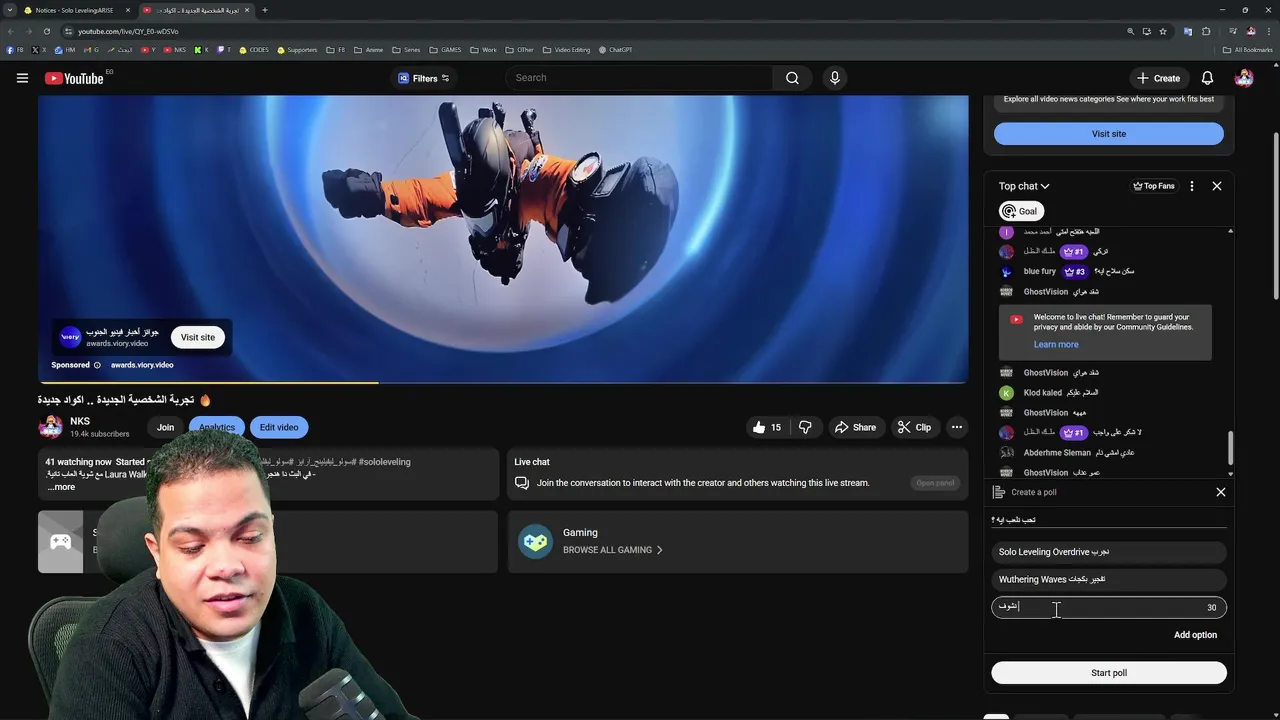Edit Wuthering Waves poll option

(x=1109, y=579)
